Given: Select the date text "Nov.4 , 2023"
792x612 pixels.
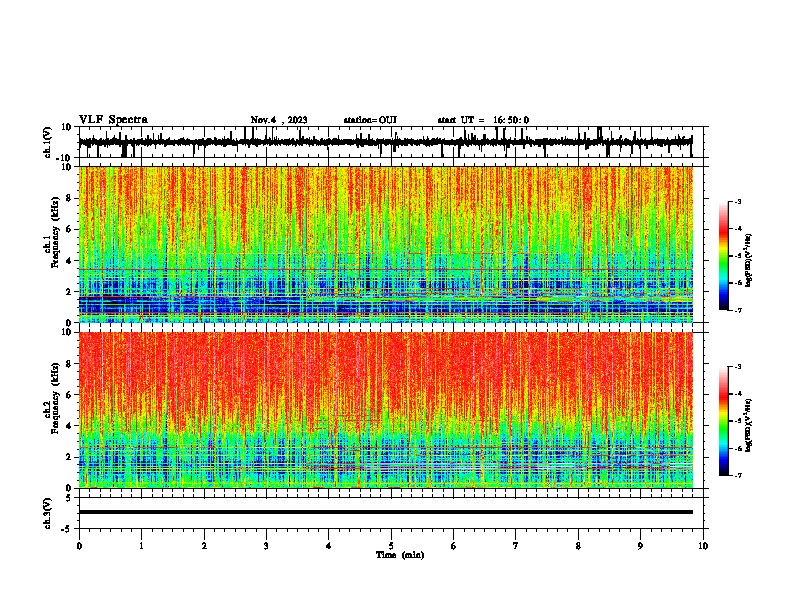Looking at the screenshot, I should 279,120.
